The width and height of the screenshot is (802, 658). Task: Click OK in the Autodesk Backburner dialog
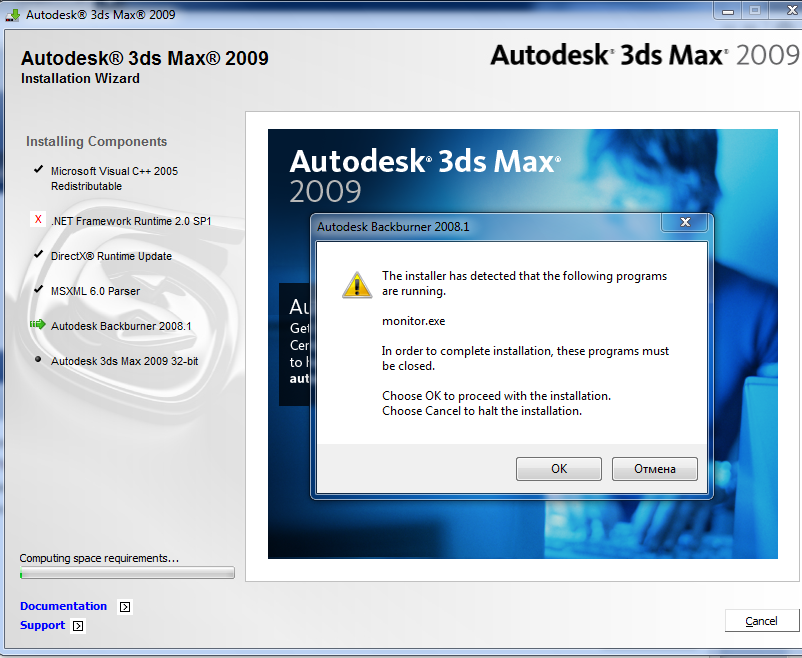click(x=559, y=469)
